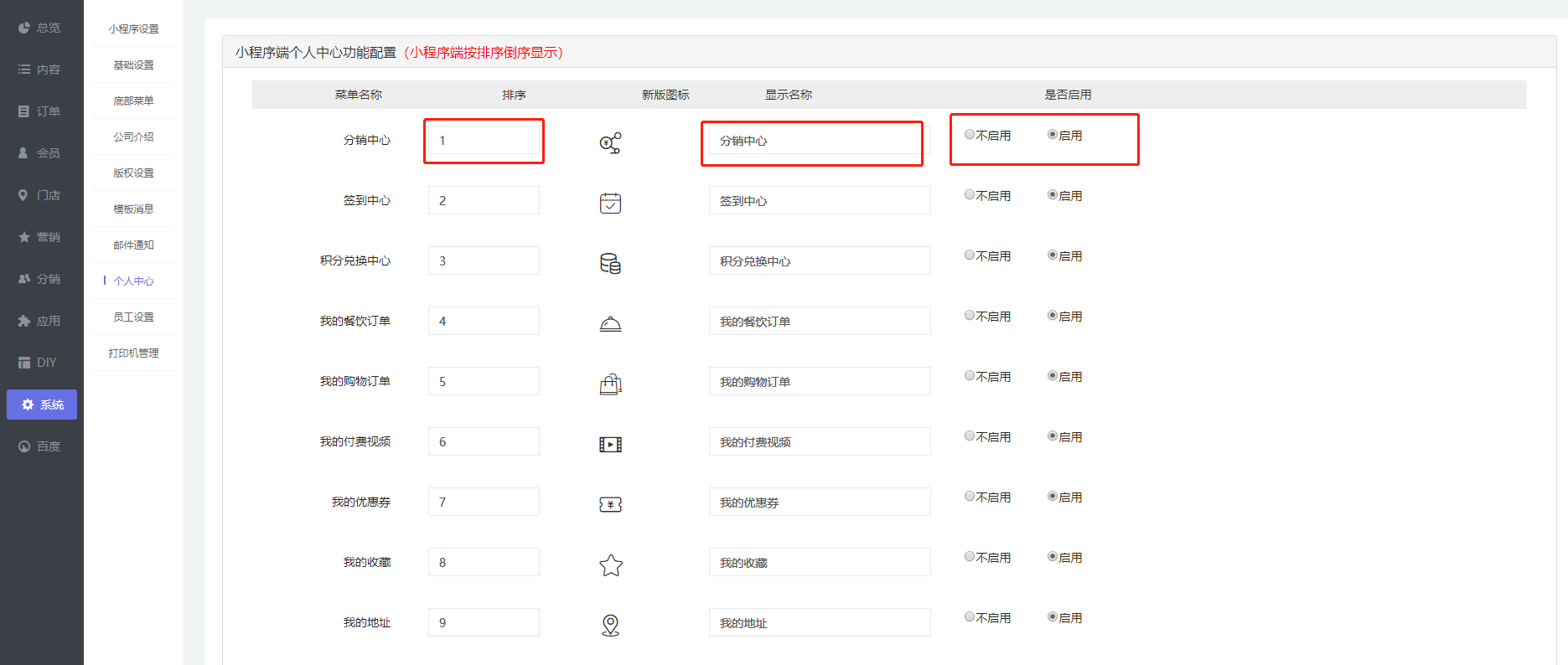Open 百度 in the left sidebar
Viewport: 1568px width, 665px height.
coord(40,446)
